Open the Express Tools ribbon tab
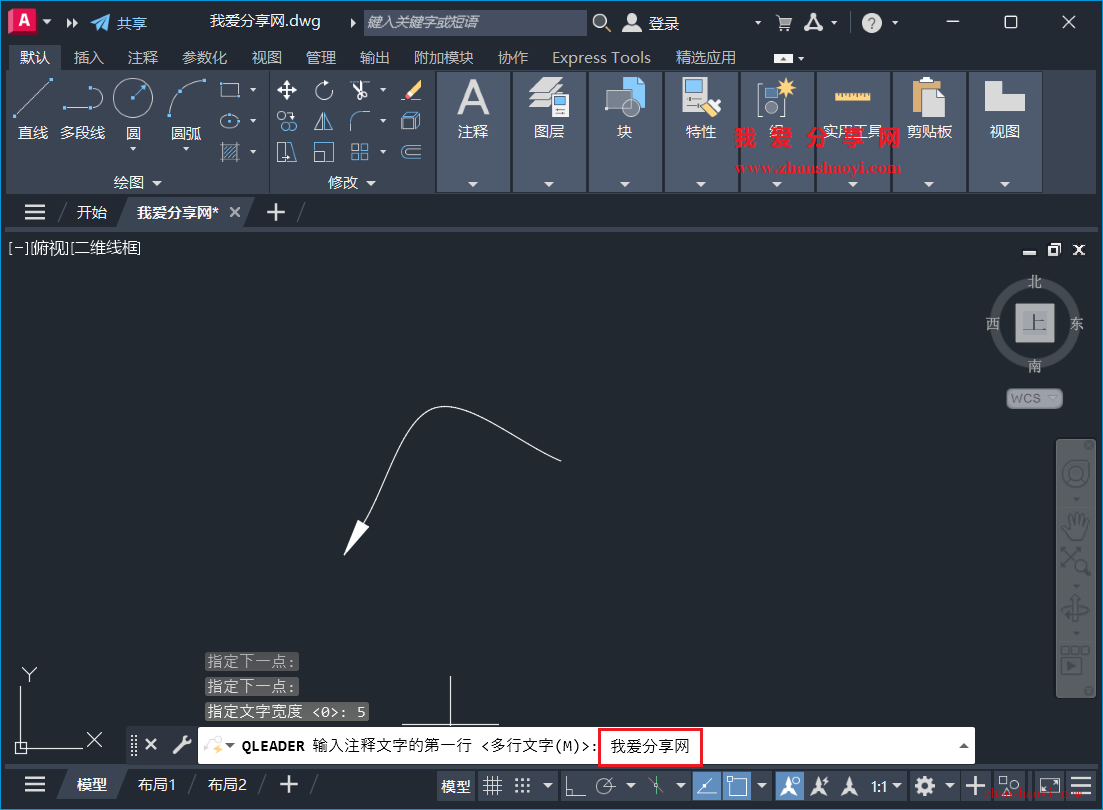This screenshot has height=810, width=1103. click(601, 58)
